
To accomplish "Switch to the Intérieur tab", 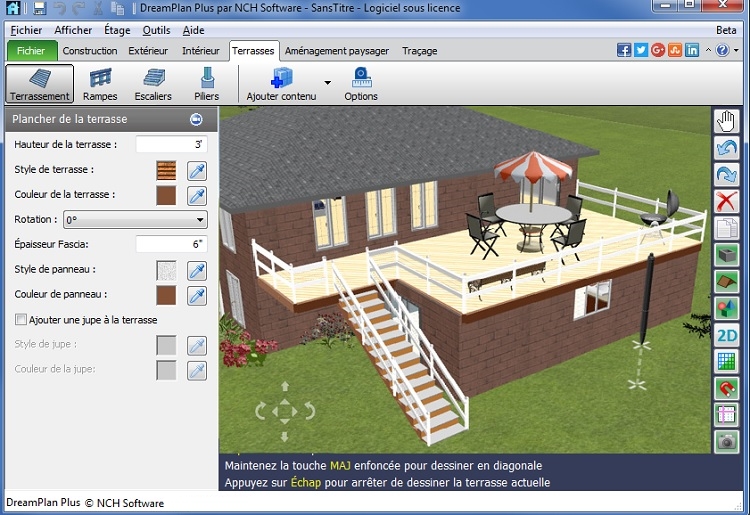I will (x=201, y=51).
